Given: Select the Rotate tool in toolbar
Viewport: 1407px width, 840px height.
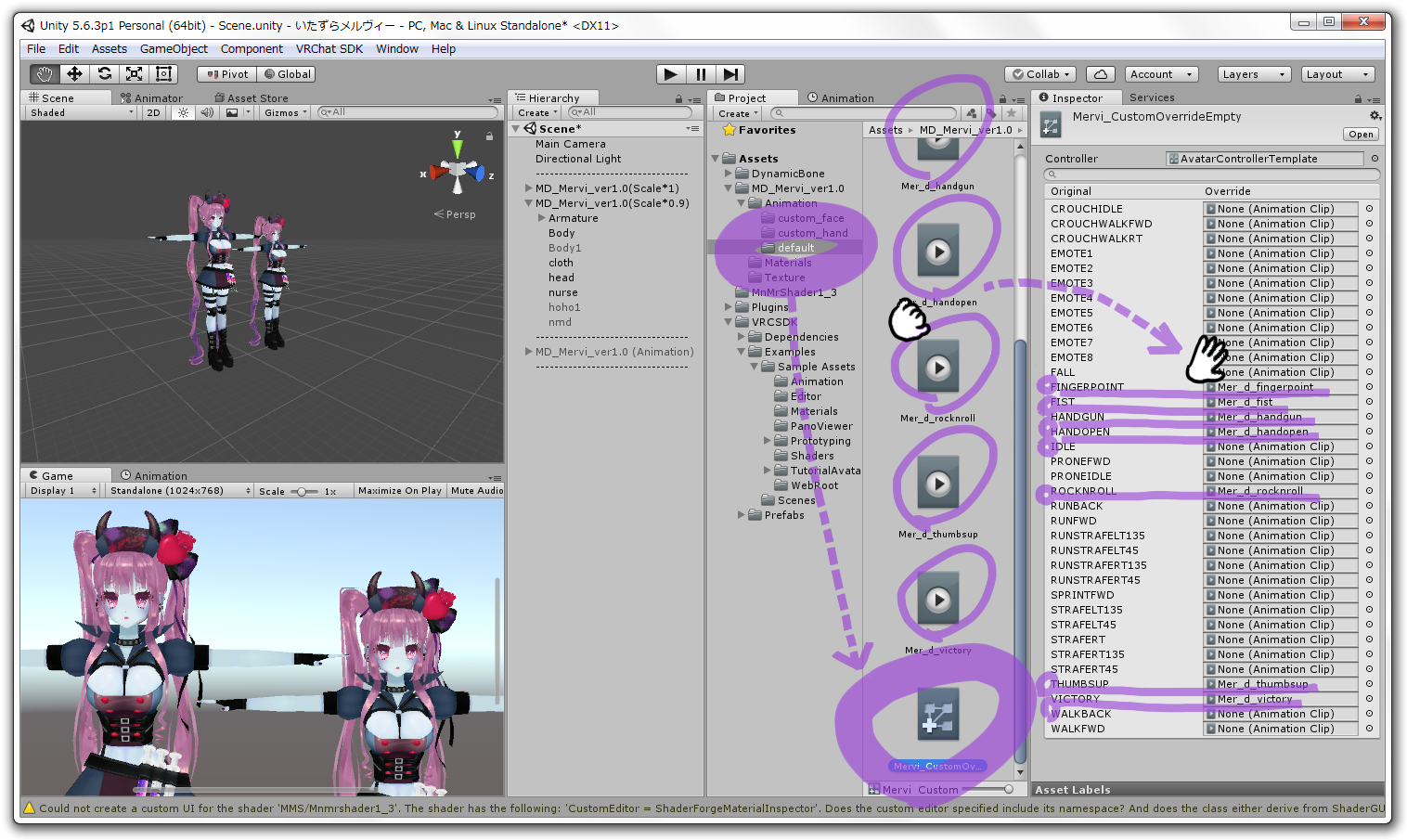Looking at the screenshot, I should click(104, 74).
